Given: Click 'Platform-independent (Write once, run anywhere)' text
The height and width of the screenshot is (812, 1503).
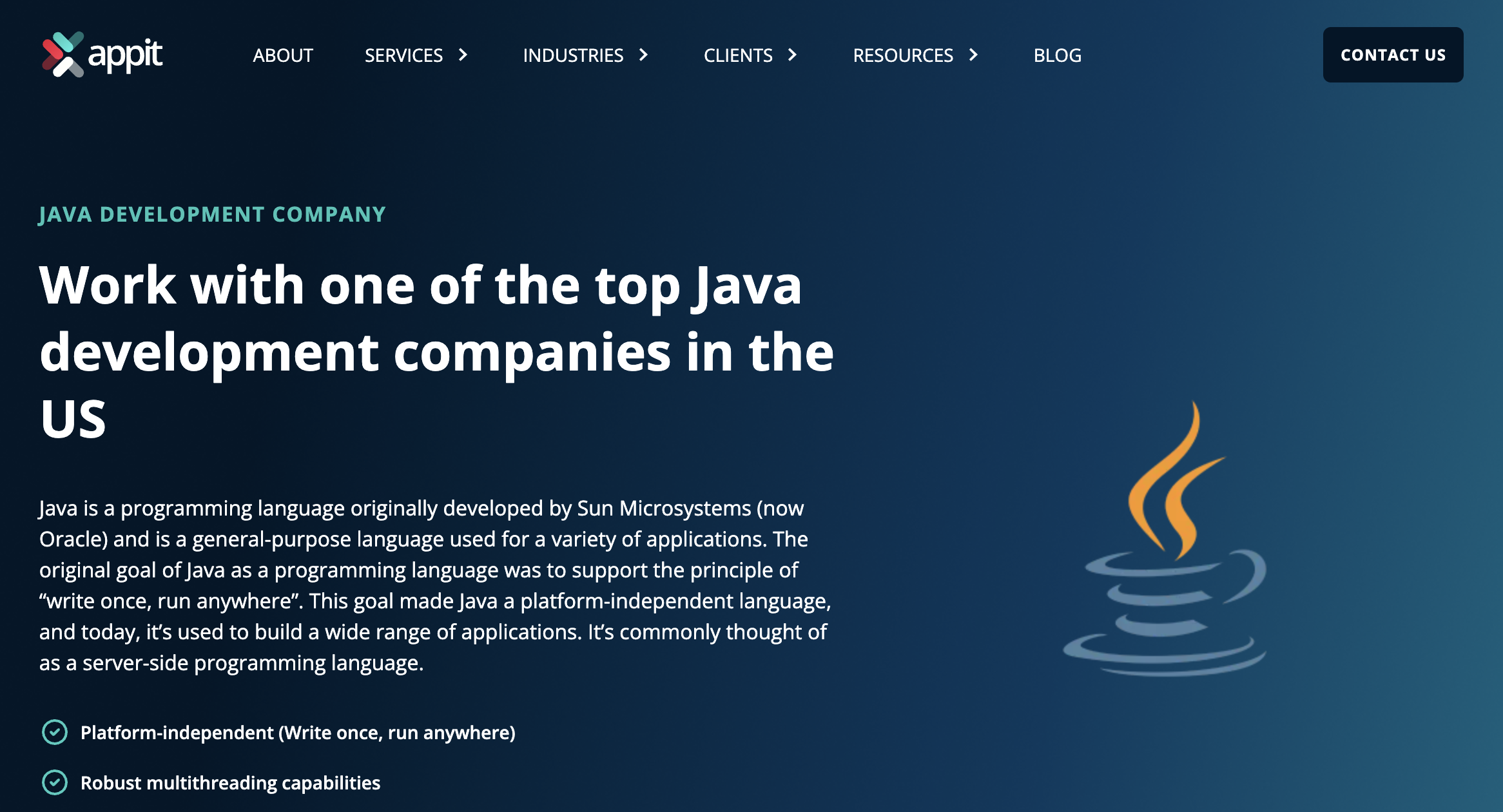Looking at the screenshot, I should pos(298,733).
